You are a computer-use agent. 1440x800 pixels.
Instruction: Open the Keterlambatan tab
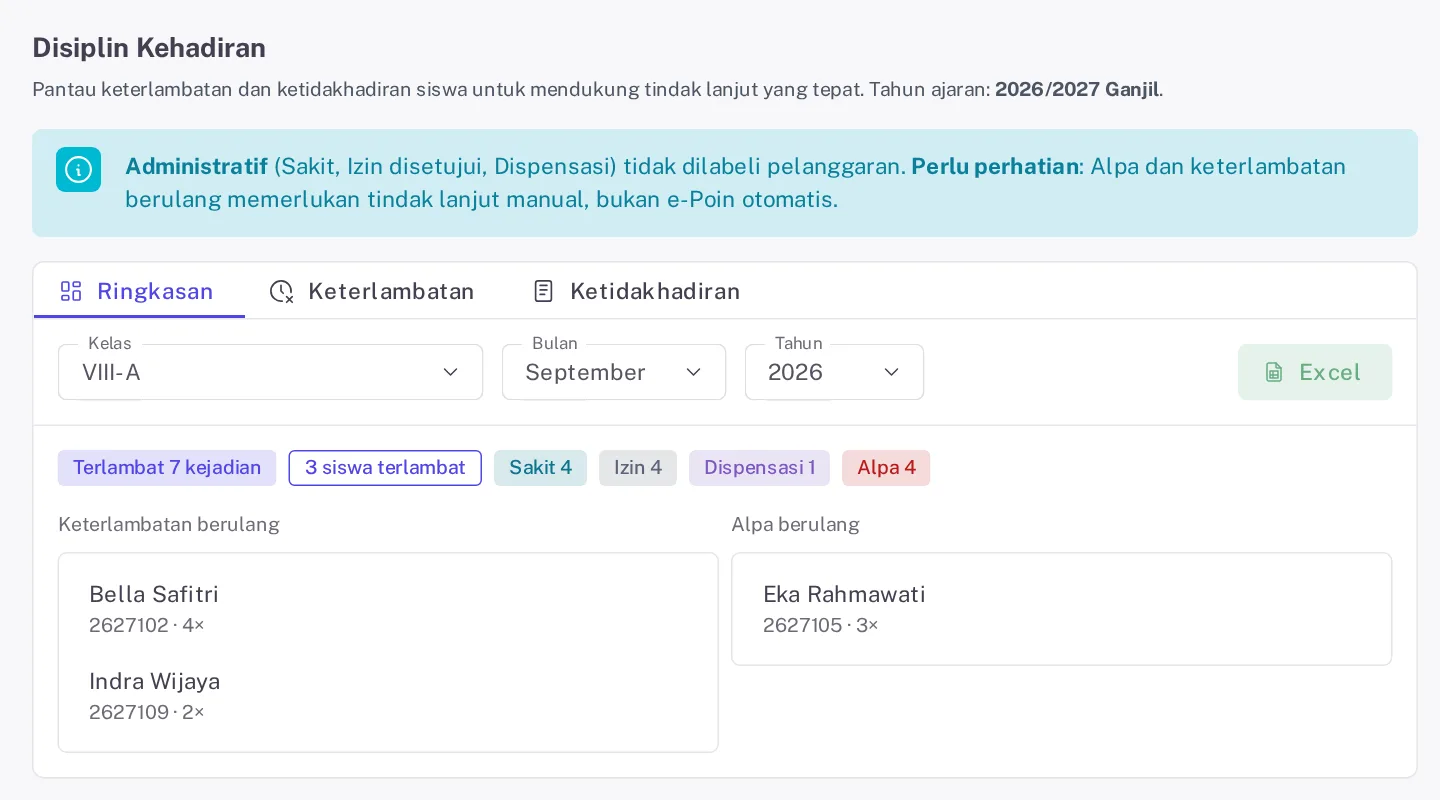pyautogui.click(x=372, y=291)
